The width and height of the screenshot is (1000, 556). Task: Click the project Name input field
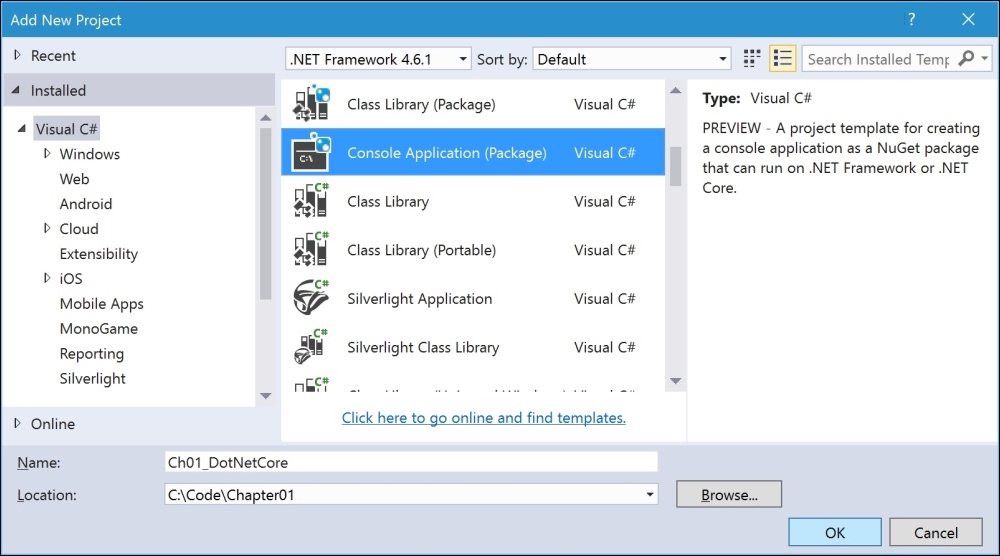point(411,462)
